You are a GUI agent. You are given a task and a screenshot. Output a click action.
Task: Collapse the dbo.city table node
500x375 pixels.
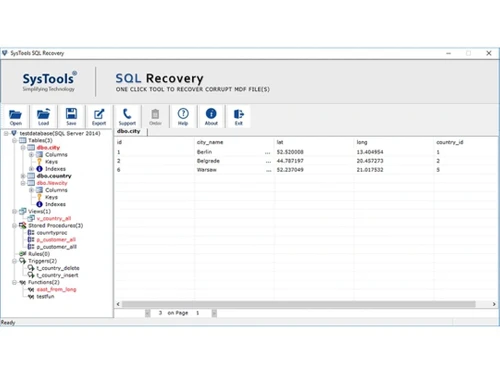[x=23, y=148]
